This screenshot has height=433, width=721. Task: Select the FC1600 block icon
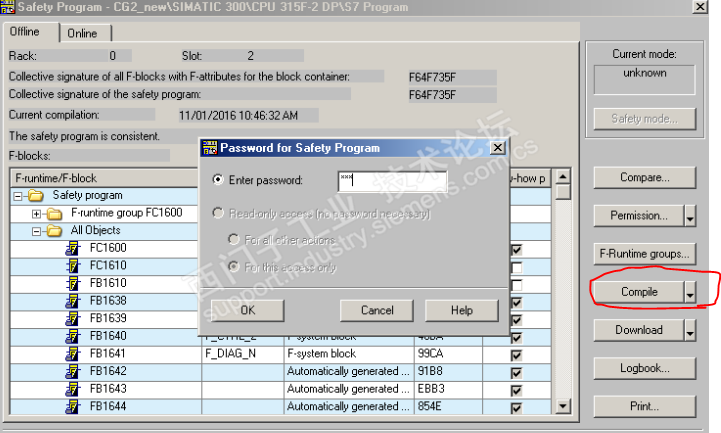pyautogui.click(x=73, y=249)
